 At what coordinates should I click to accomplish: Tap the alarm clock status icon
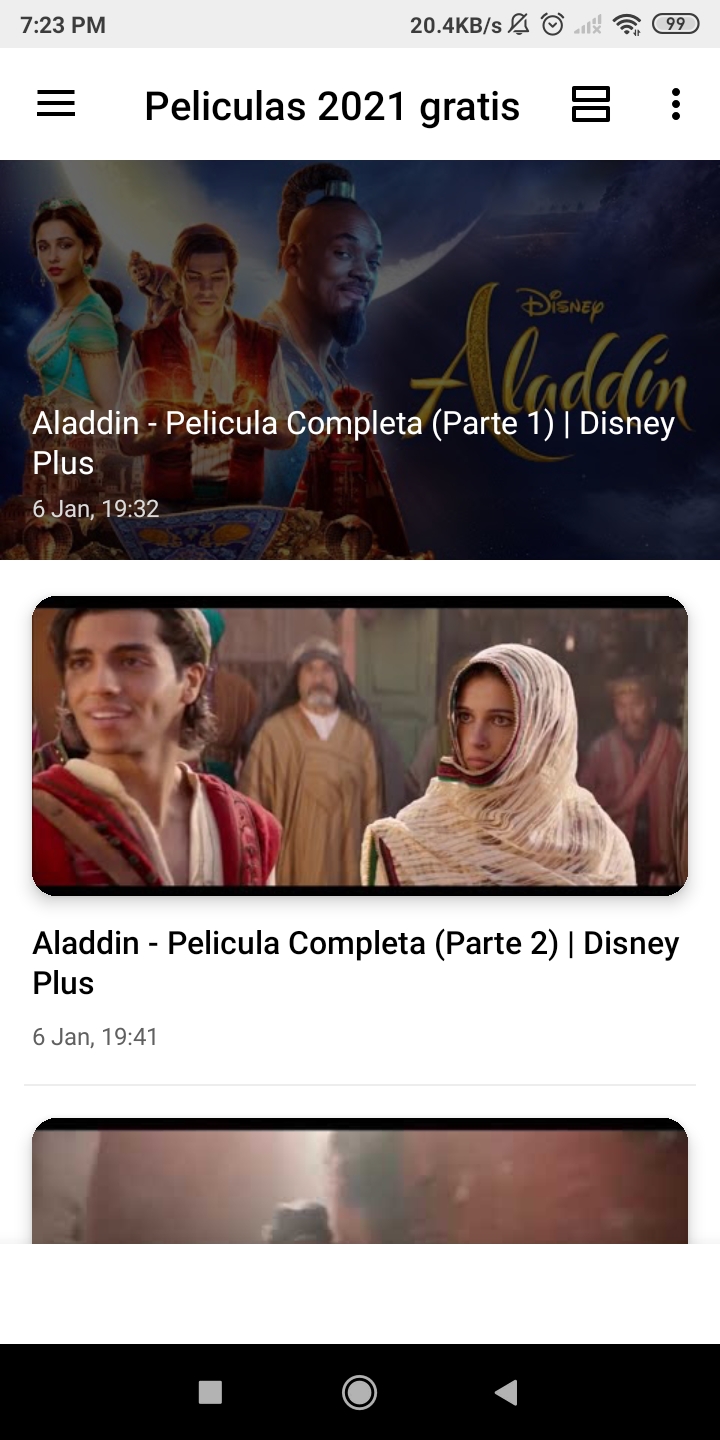pyautogui.click(x=552, y=25)
